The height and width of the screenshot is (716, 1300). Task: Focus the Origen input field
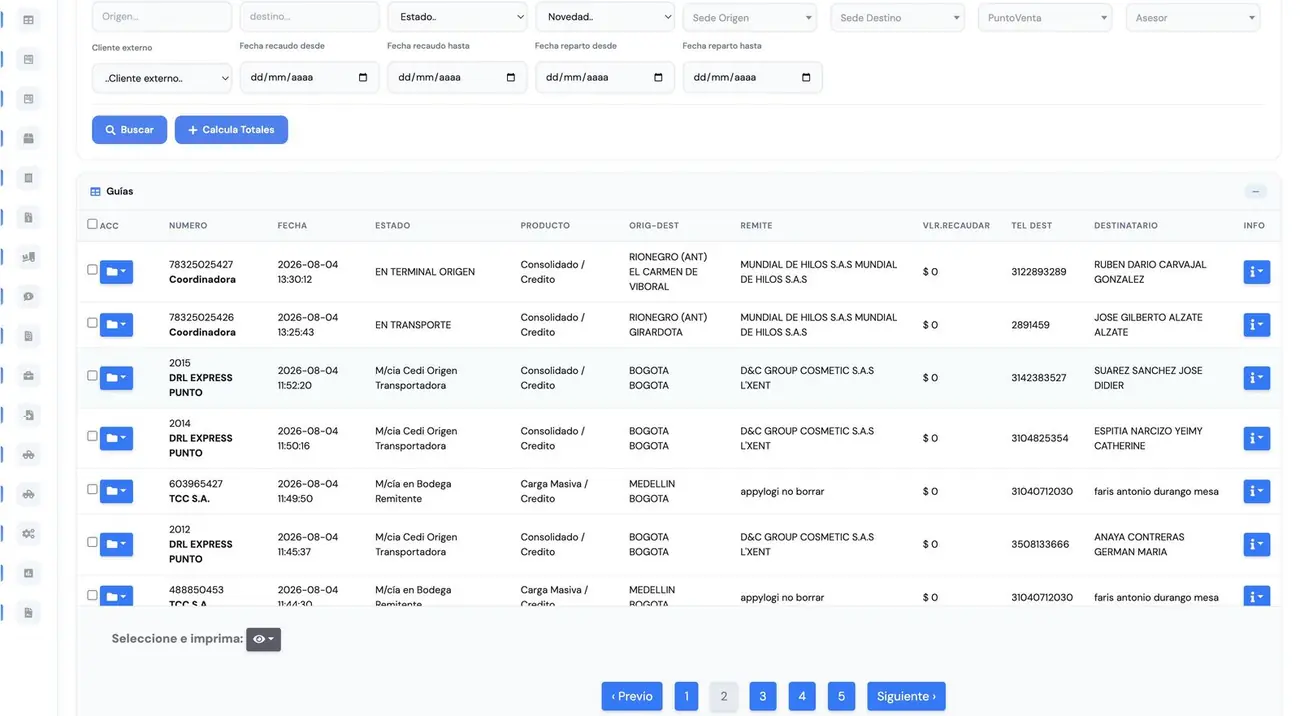pos(162,17)
